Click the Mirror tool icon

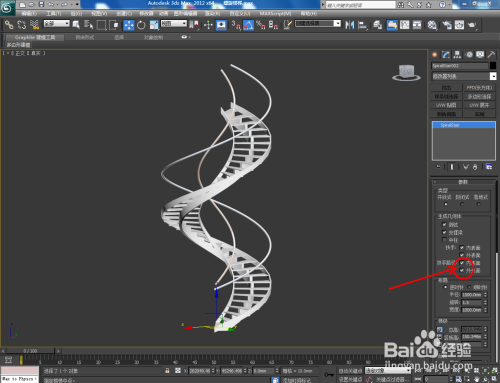click(350, 25)
